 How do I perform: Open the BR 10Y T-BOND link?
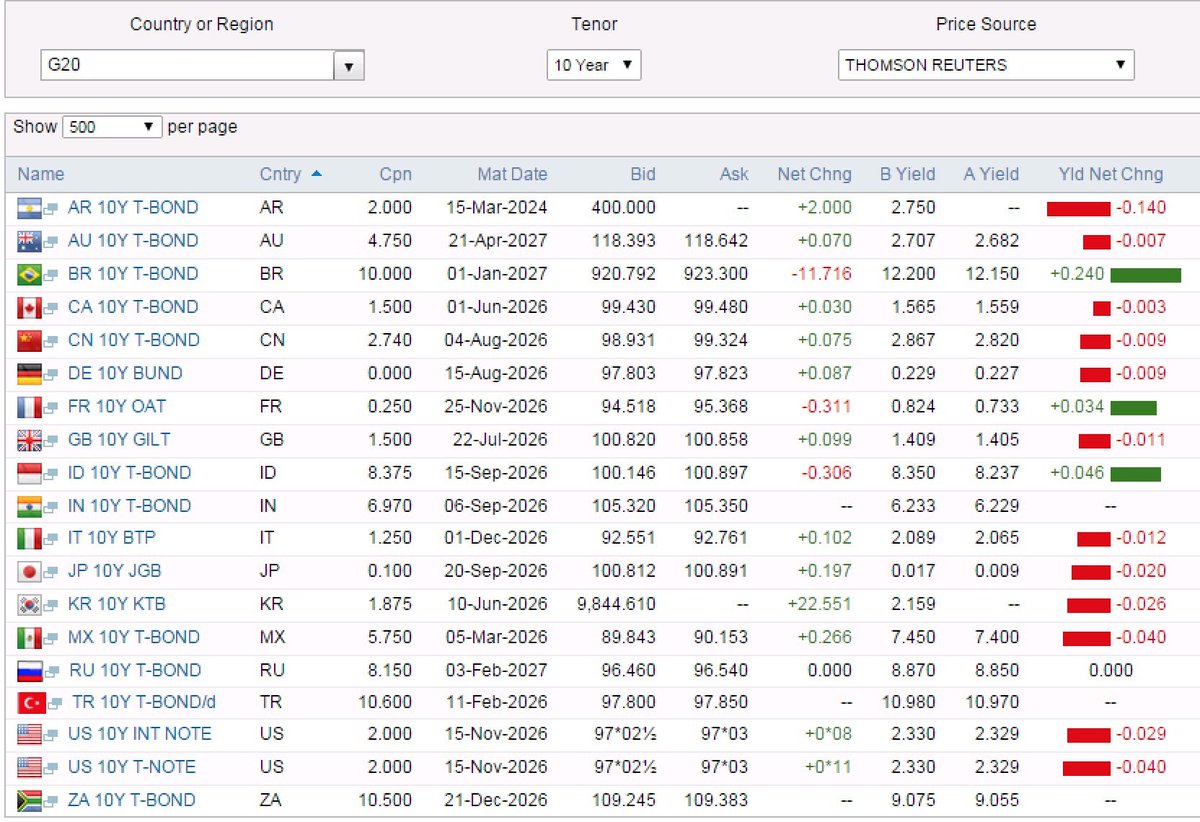[x=133, y=274]
